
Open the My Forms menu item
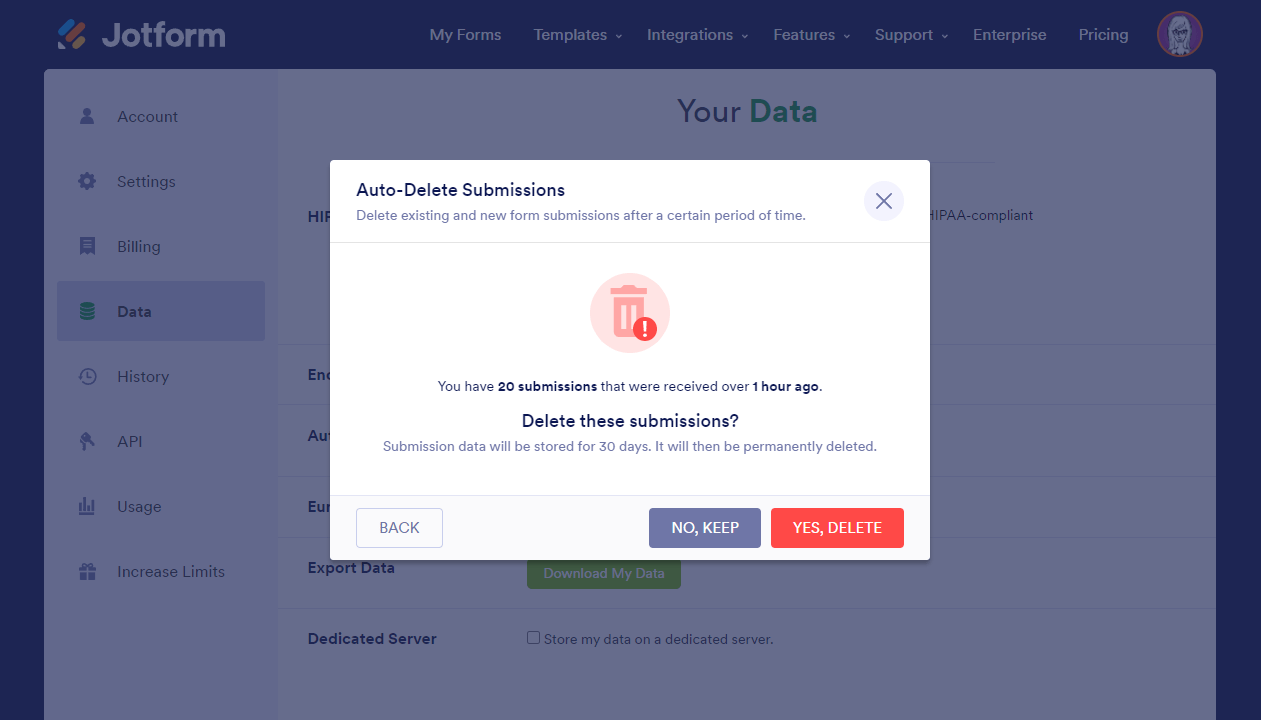465,35
